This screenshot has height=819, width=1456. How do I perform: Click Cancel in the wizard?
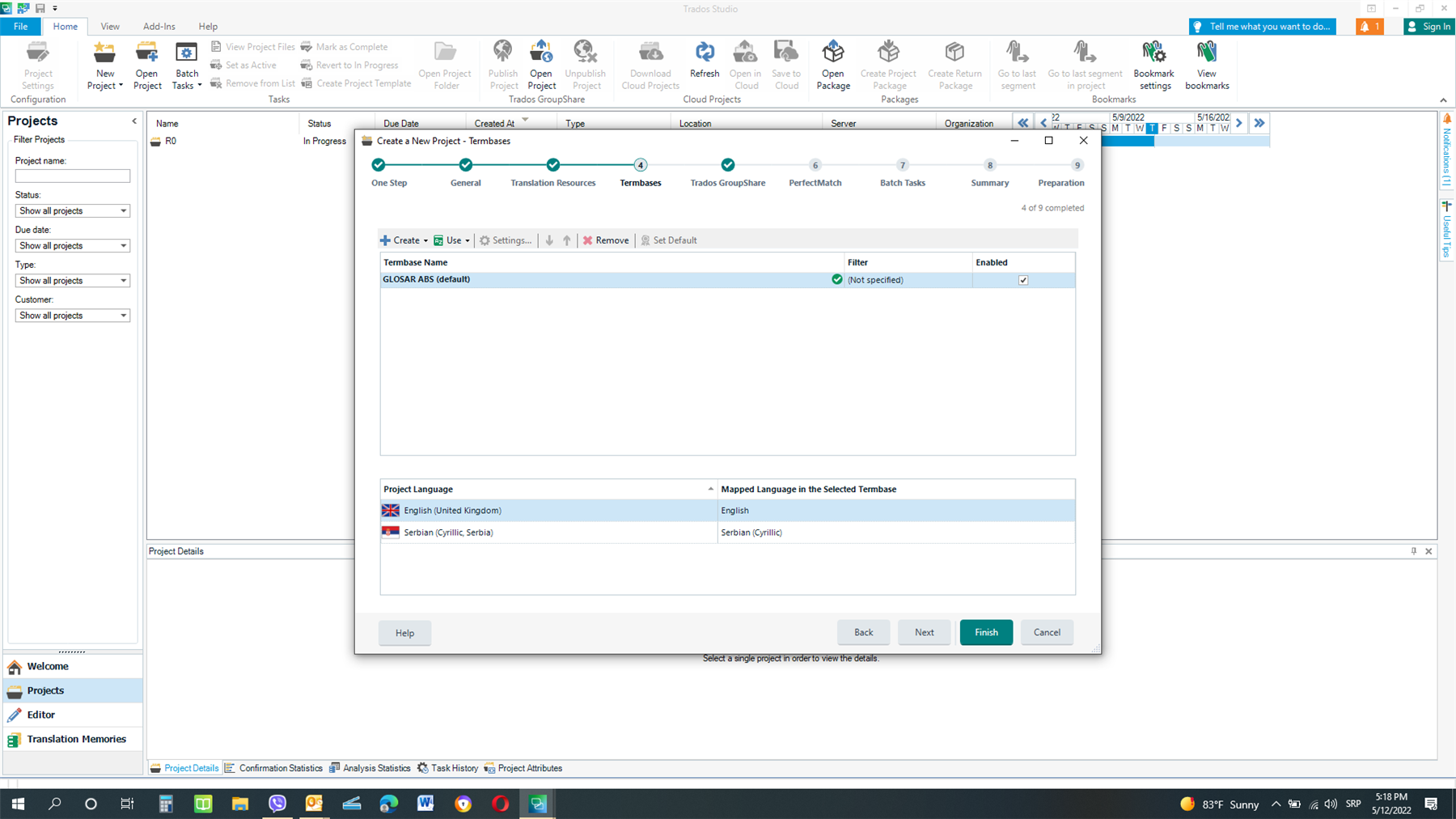tap(1047, 632)
